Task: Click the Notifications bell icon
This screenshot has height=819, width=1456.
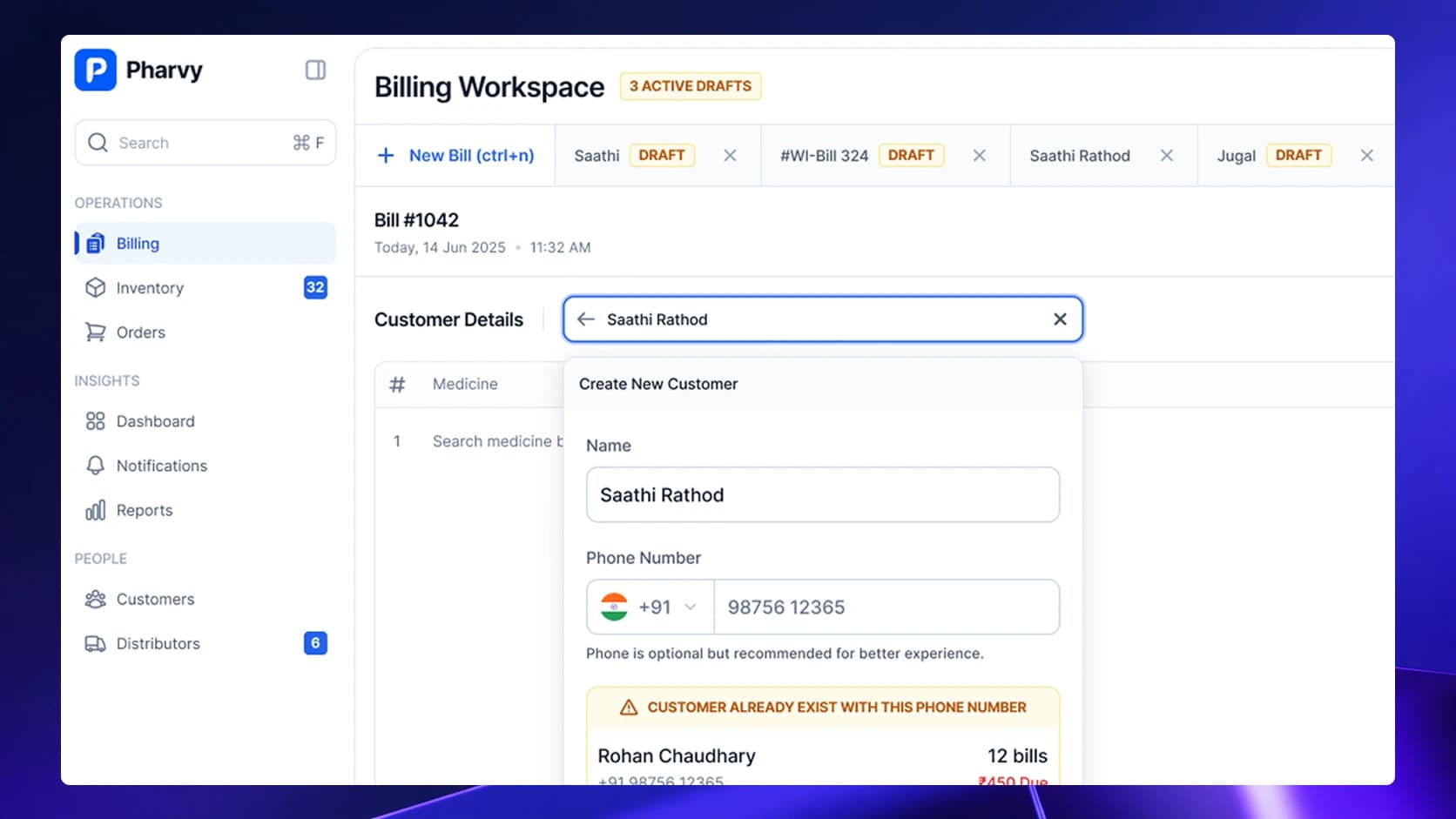Action: (95, 466)
